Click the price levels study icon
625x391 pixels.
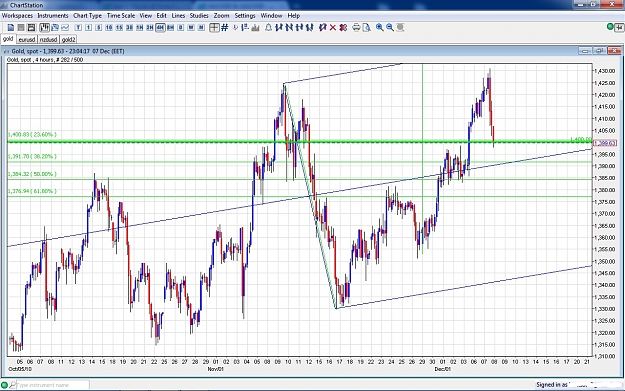(x=245, y=28)
